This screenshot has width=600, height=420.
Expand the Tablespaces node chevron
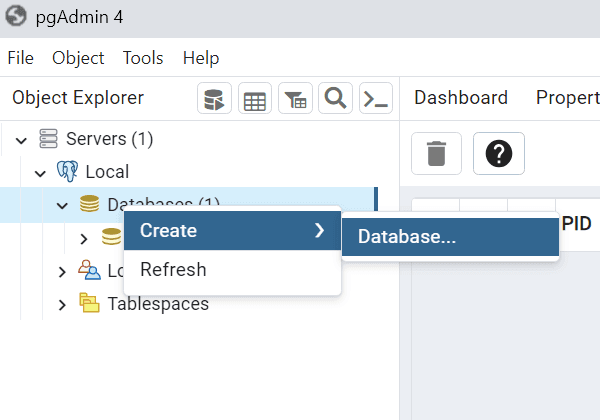pos(62,304)
